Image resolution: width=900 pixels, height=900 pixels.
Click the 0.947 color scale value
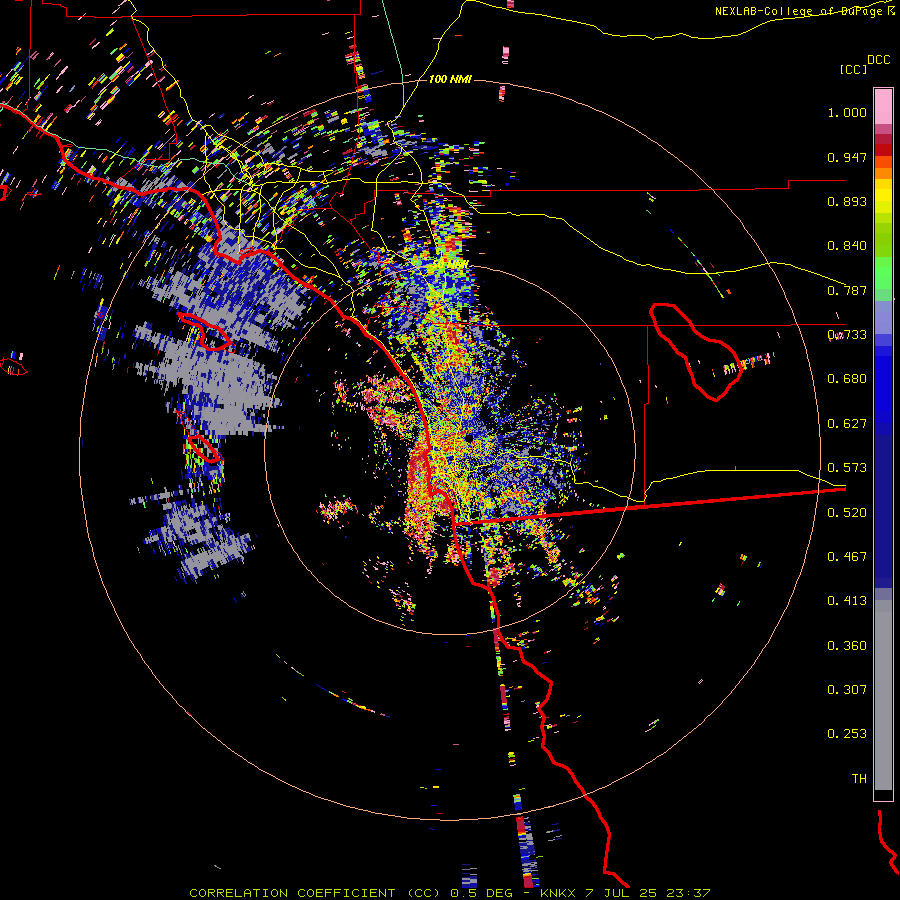[x=847, y=157]
